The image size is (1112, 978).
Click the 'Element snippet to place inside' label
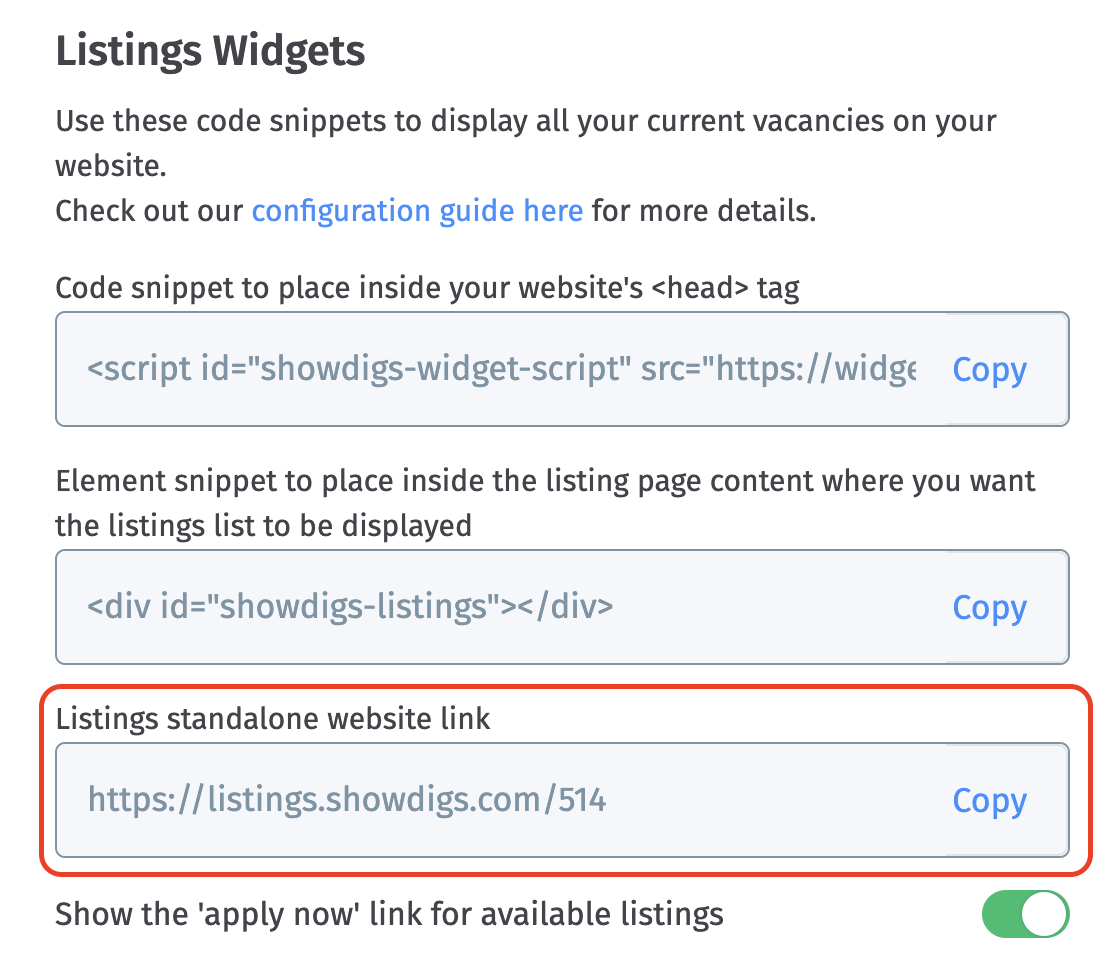click(545, 481)
